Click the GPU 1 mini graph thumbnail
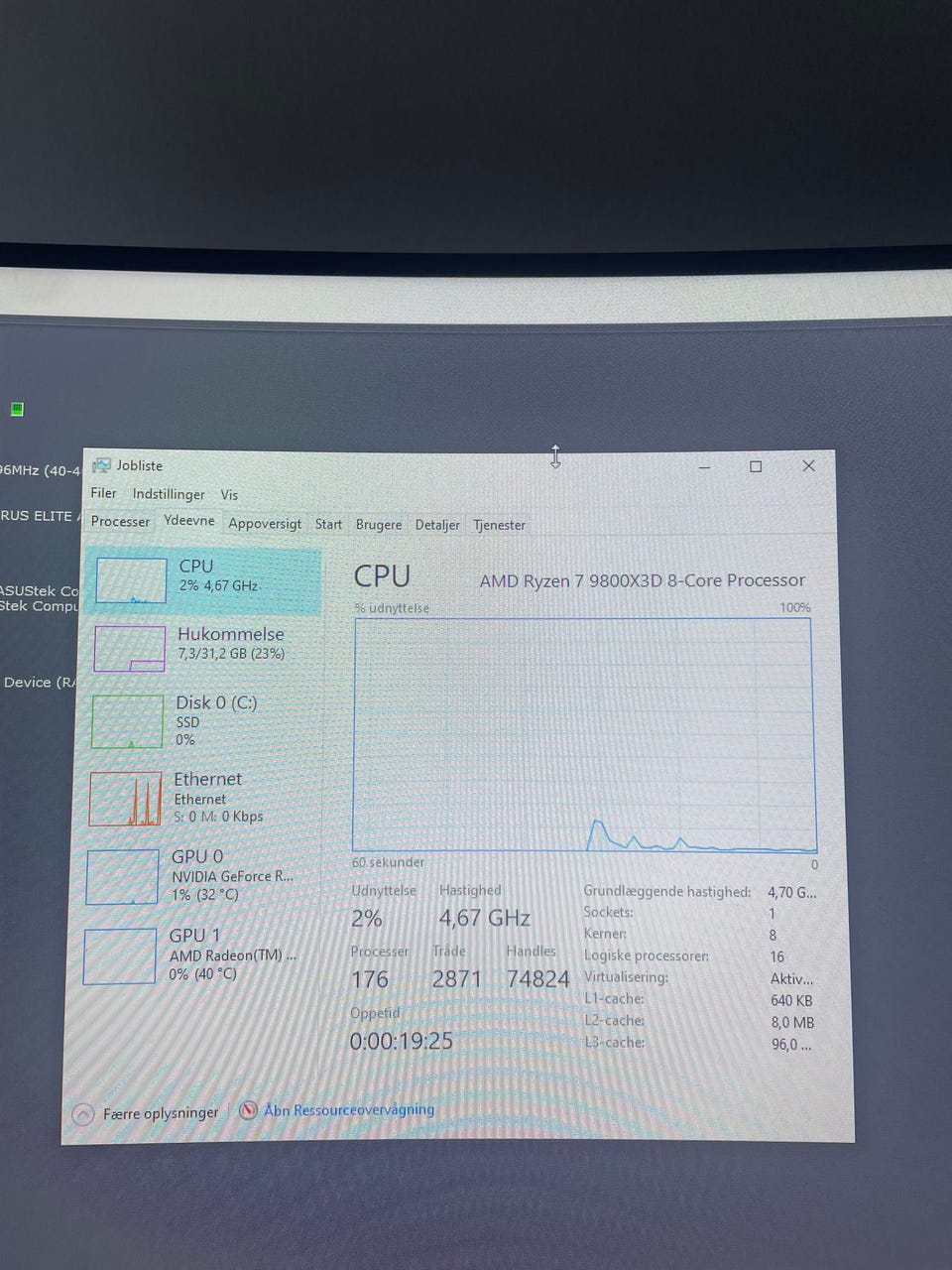The width and height of the screenshot is (952, 1270). [x=119, y=956]
